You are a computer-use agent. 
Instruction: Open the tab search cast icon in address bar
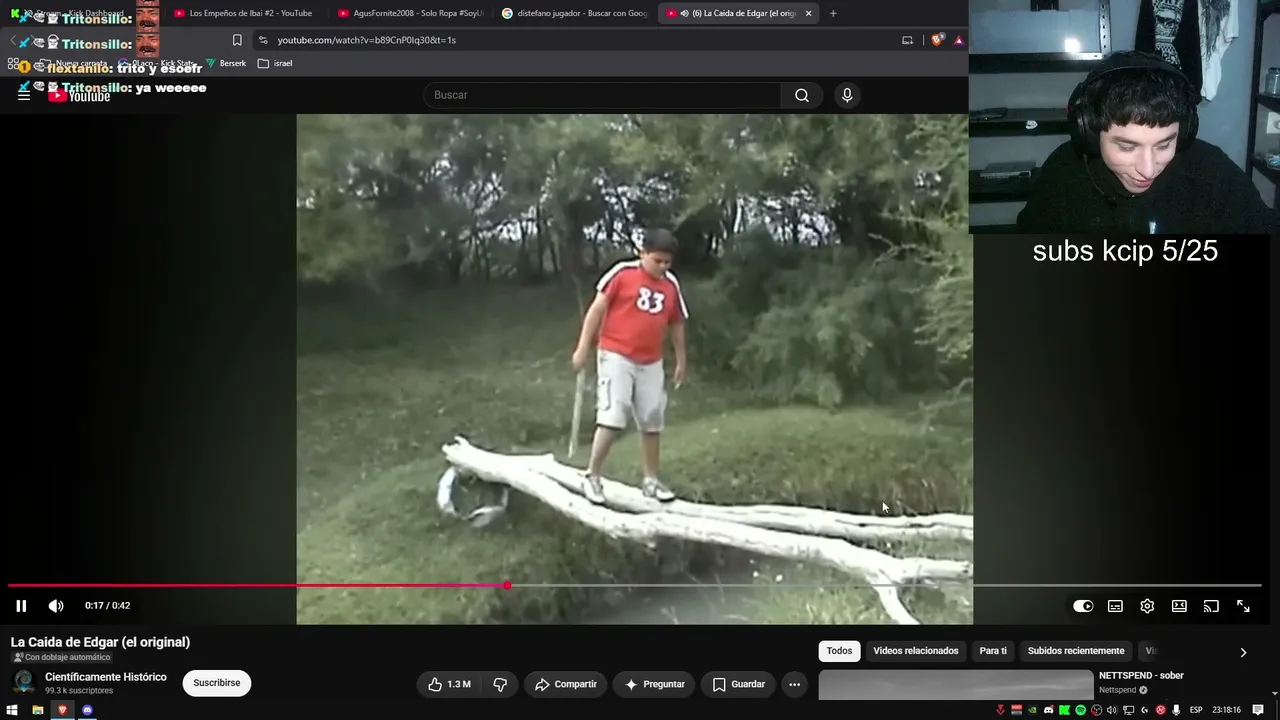[x=907, y=40]
